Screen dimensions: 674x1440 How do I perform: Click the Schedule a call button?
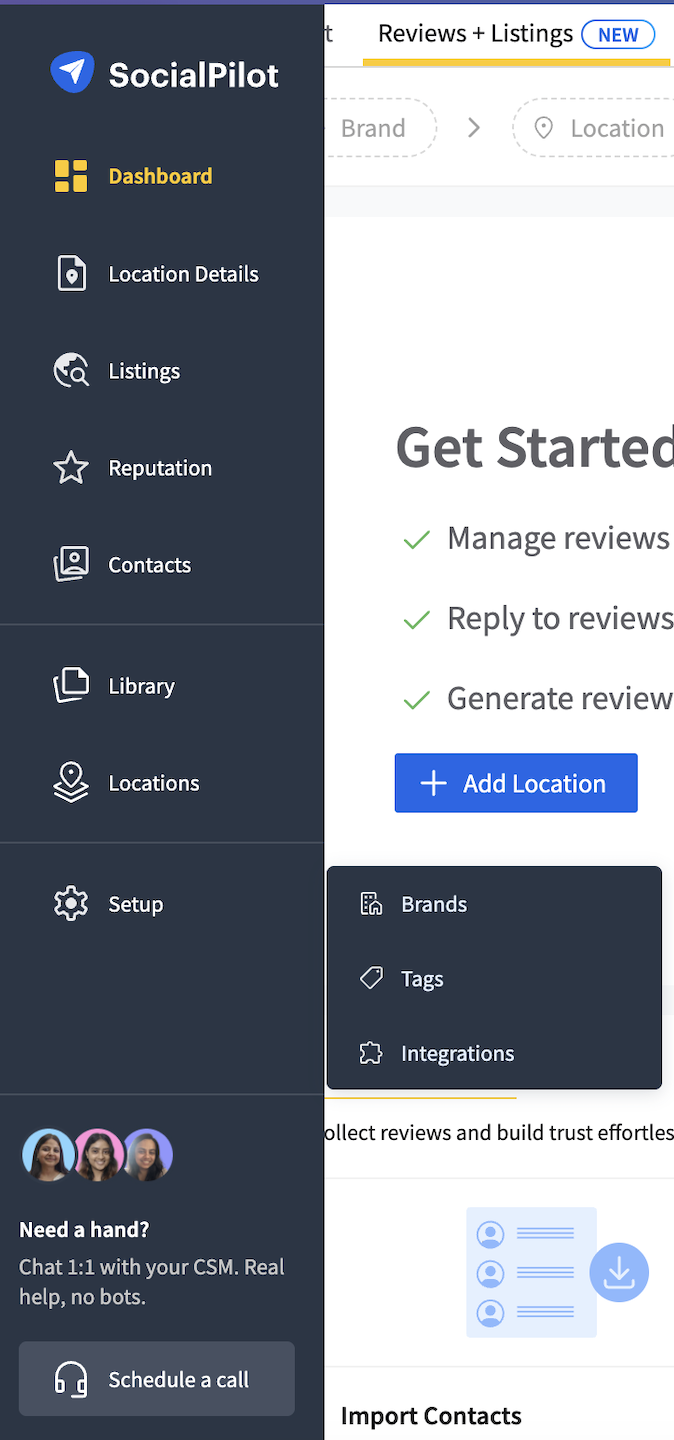[x=157, y=1379]
